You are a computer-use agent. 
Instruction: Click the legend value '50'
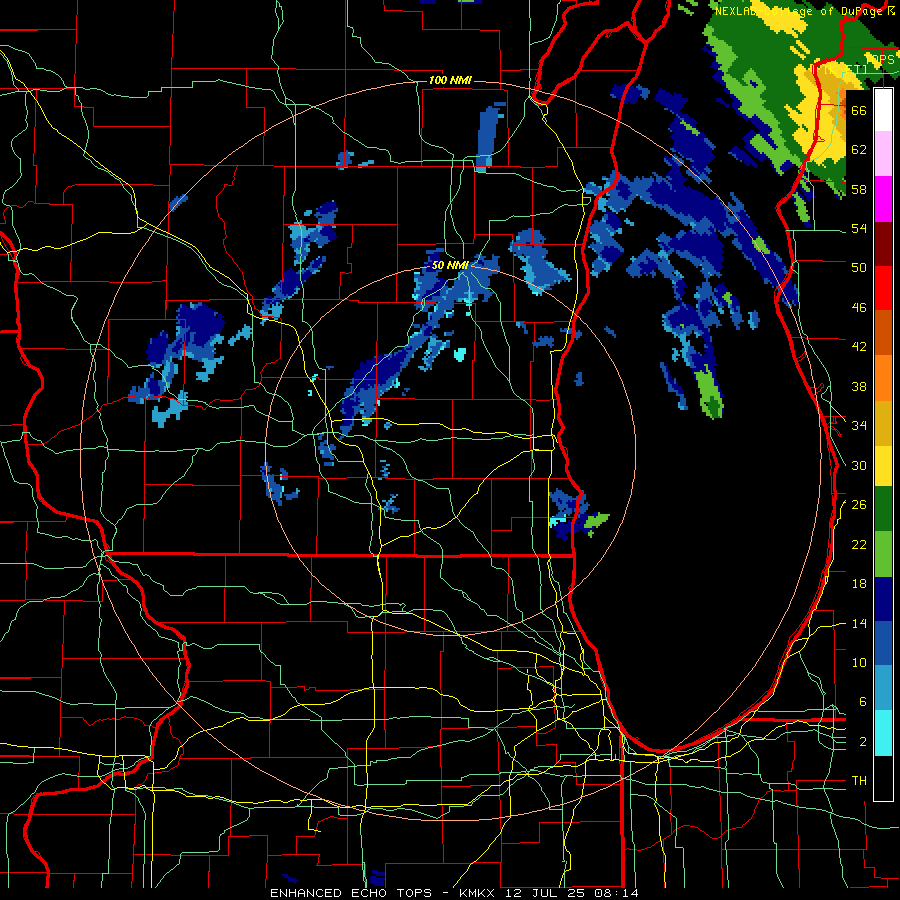tap(859, 268)
